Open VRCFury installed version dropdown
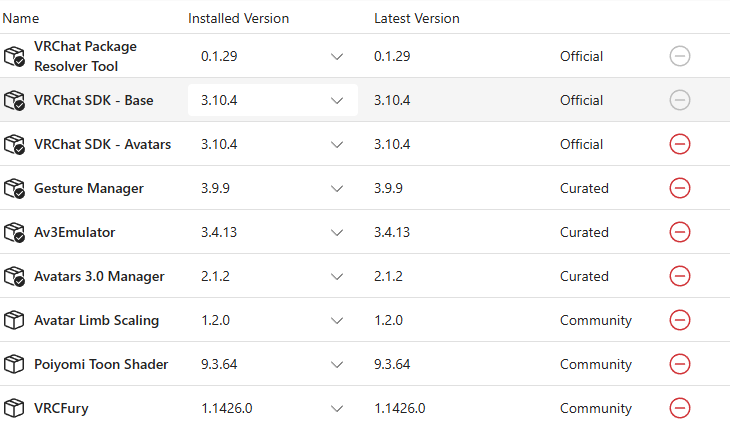This screenshot has height=425, width=730. (x=273, y=408)
